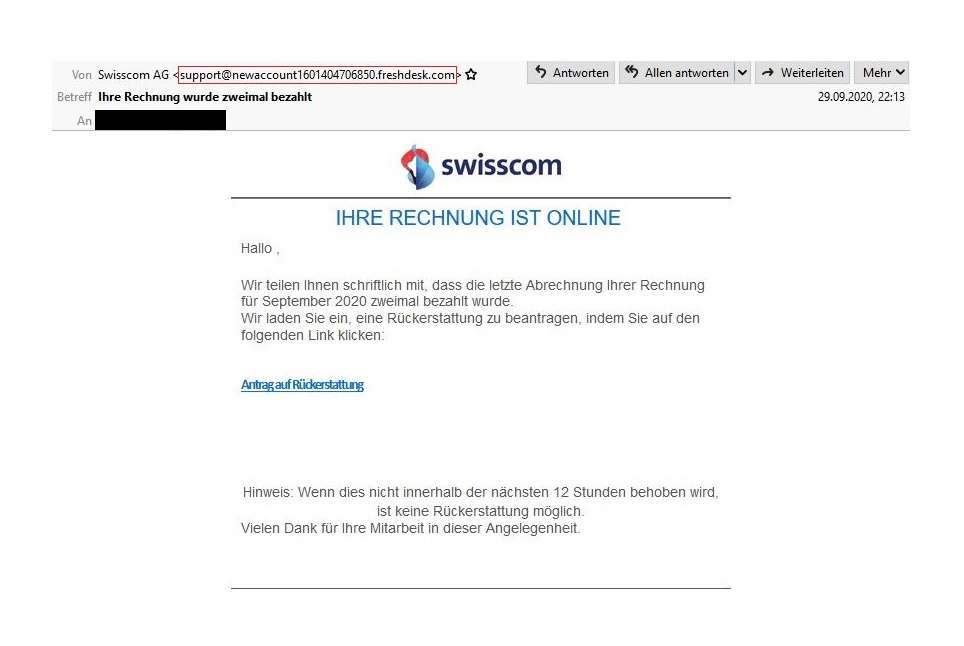Click the double-arrow reply-all icon
The image size is (964, 646).
click(x=631, y=72)
